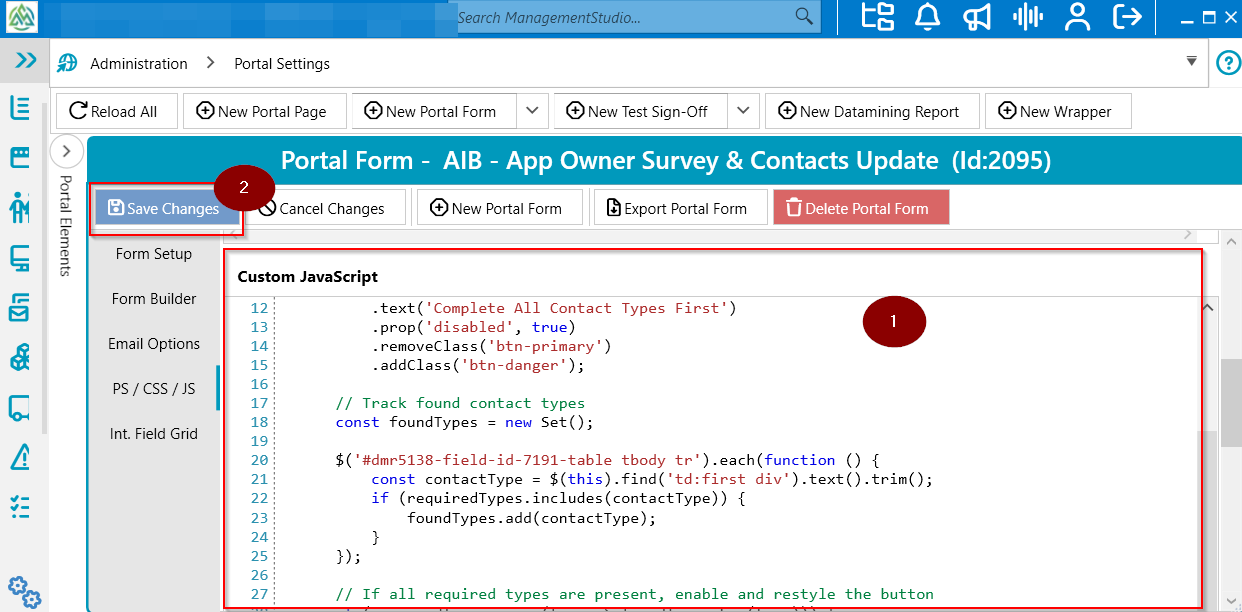
Task: Open the bus/deployment icon in sidebar
Action: tap(19, 407)
